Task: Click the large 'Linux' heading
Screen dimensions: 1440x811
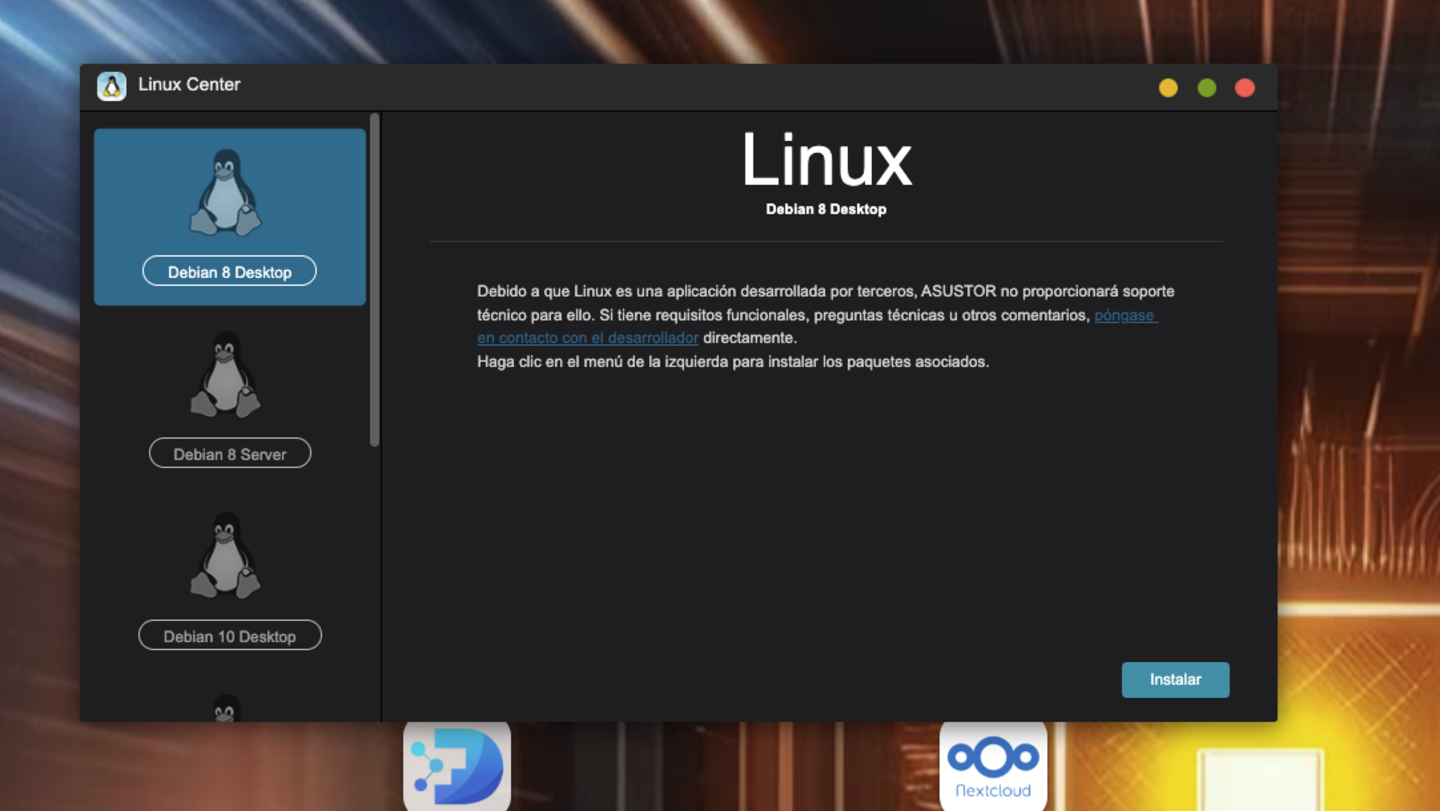Action: [x=827, y=160]
